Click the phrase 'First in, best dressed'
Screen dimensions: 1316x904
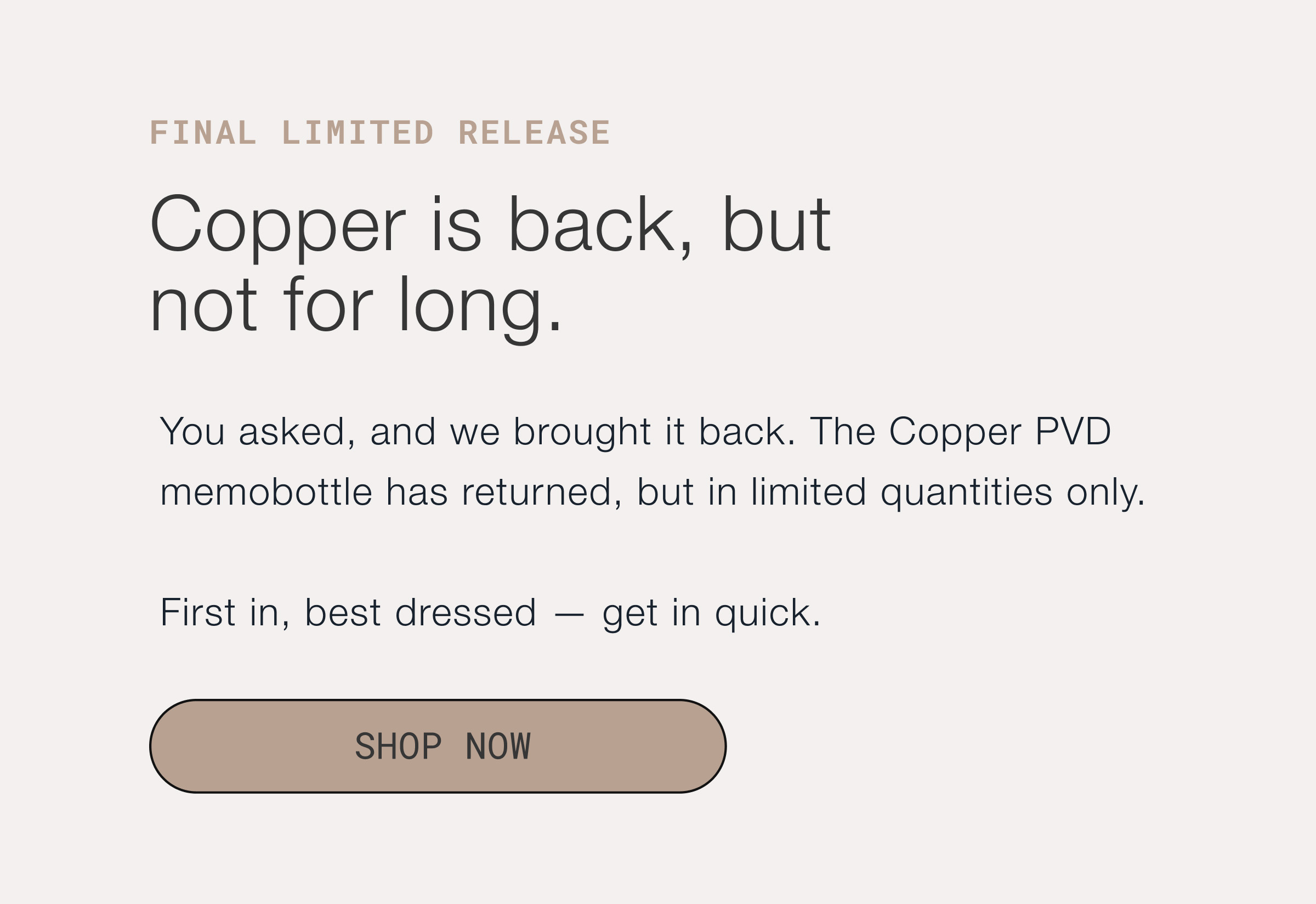tap(348, 612)
